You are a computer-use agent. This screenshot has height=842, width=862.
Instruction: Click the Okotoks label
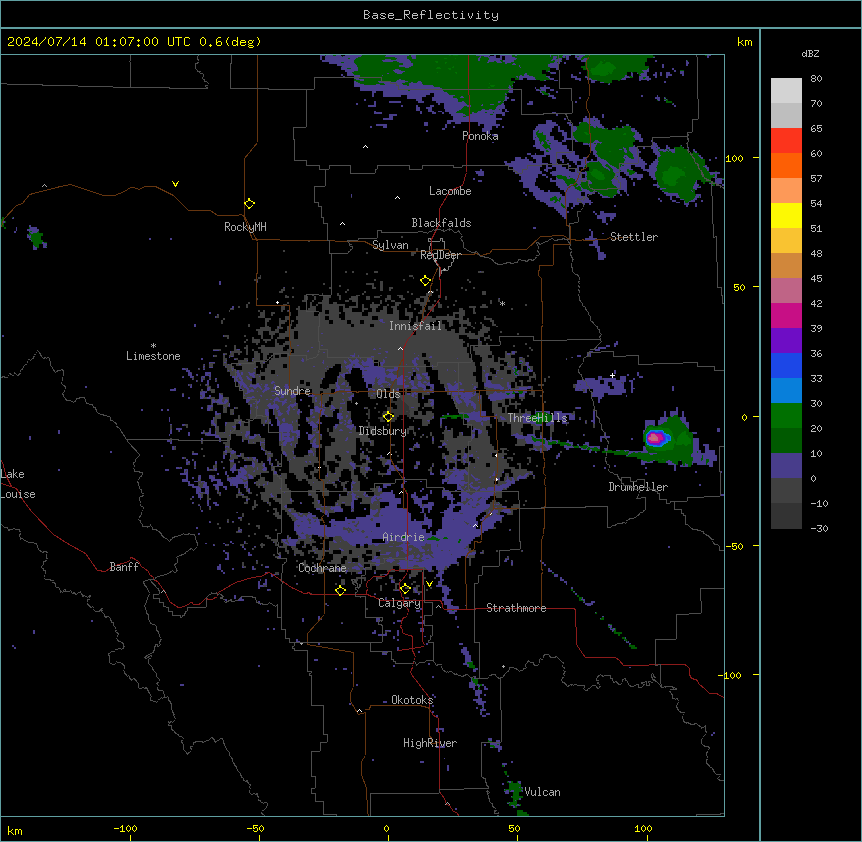(x=412, y=700)
